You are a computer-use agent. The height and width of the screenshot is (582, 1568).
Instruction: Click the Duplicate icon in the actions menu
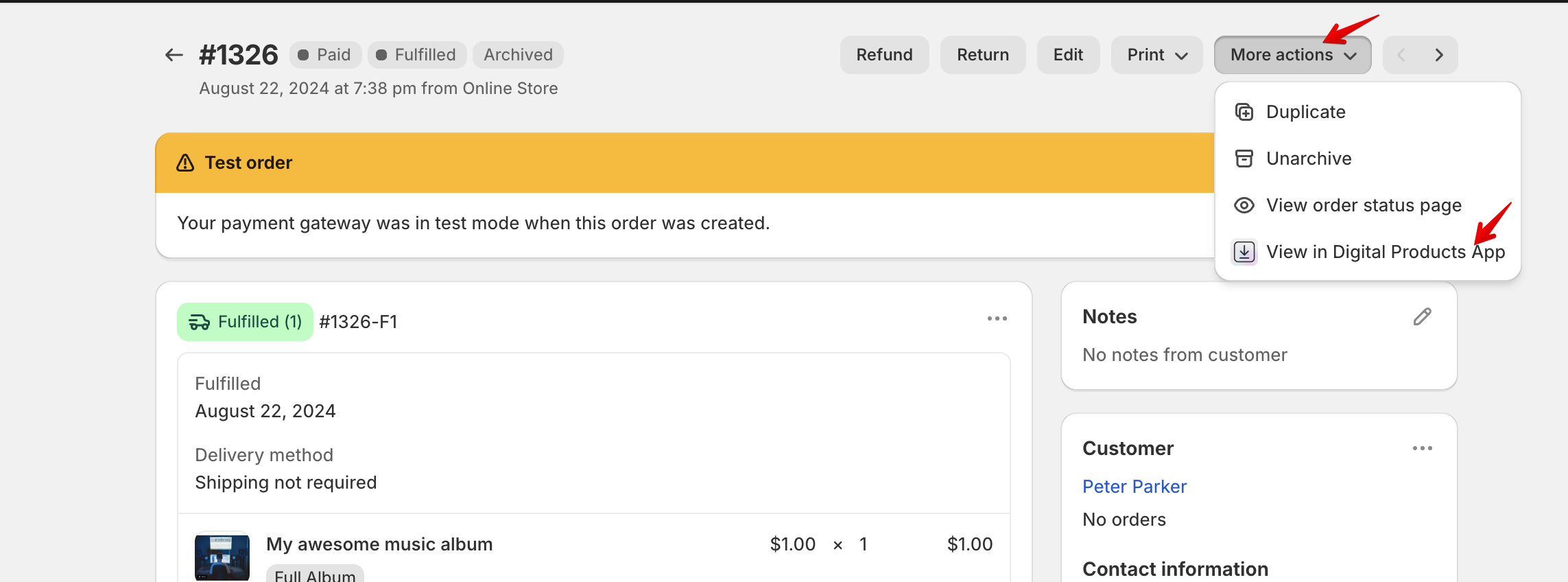(x=1243, y=111)
